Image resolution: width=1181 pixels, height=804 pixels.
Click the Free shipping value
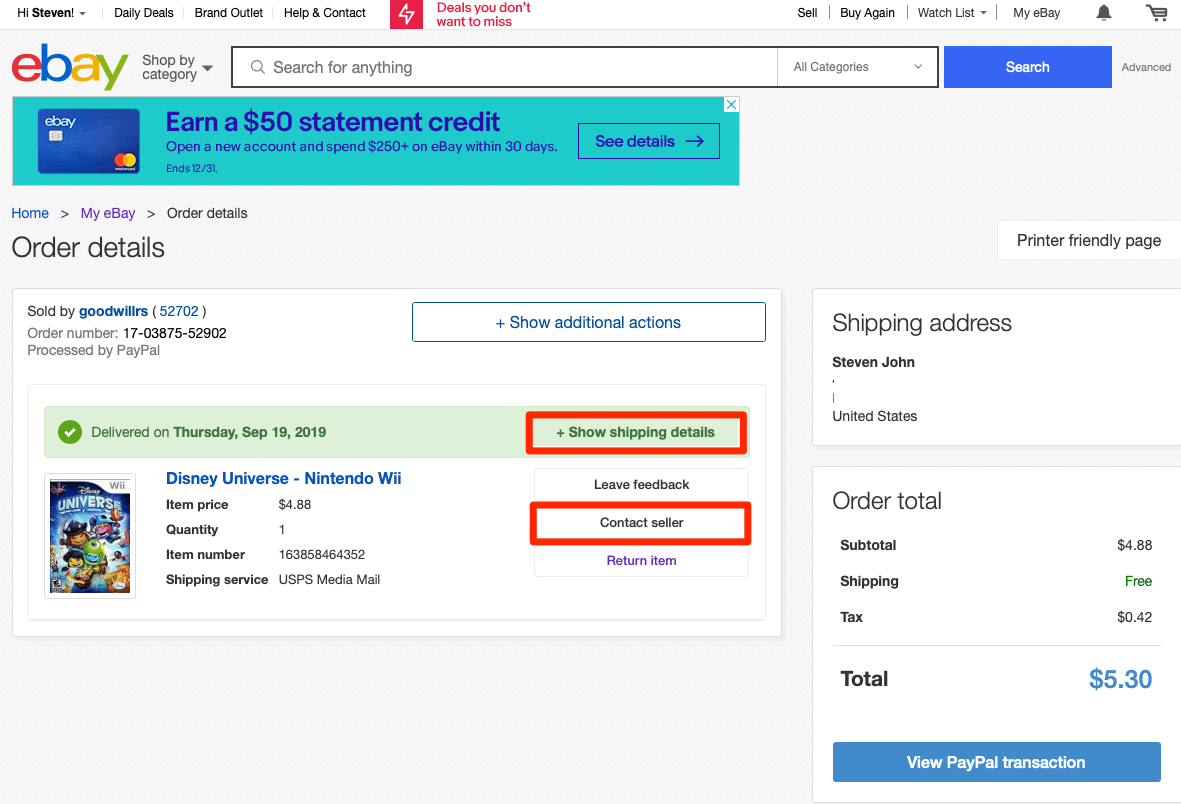coord(1138,581)
